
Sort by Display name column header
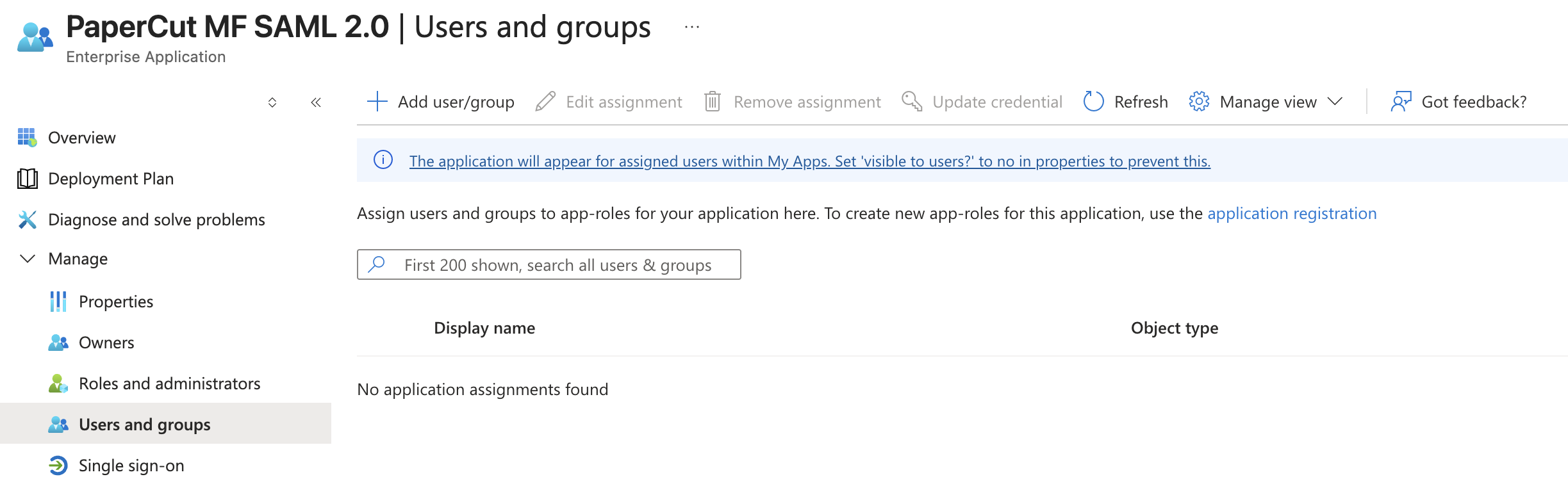[484, 328]
